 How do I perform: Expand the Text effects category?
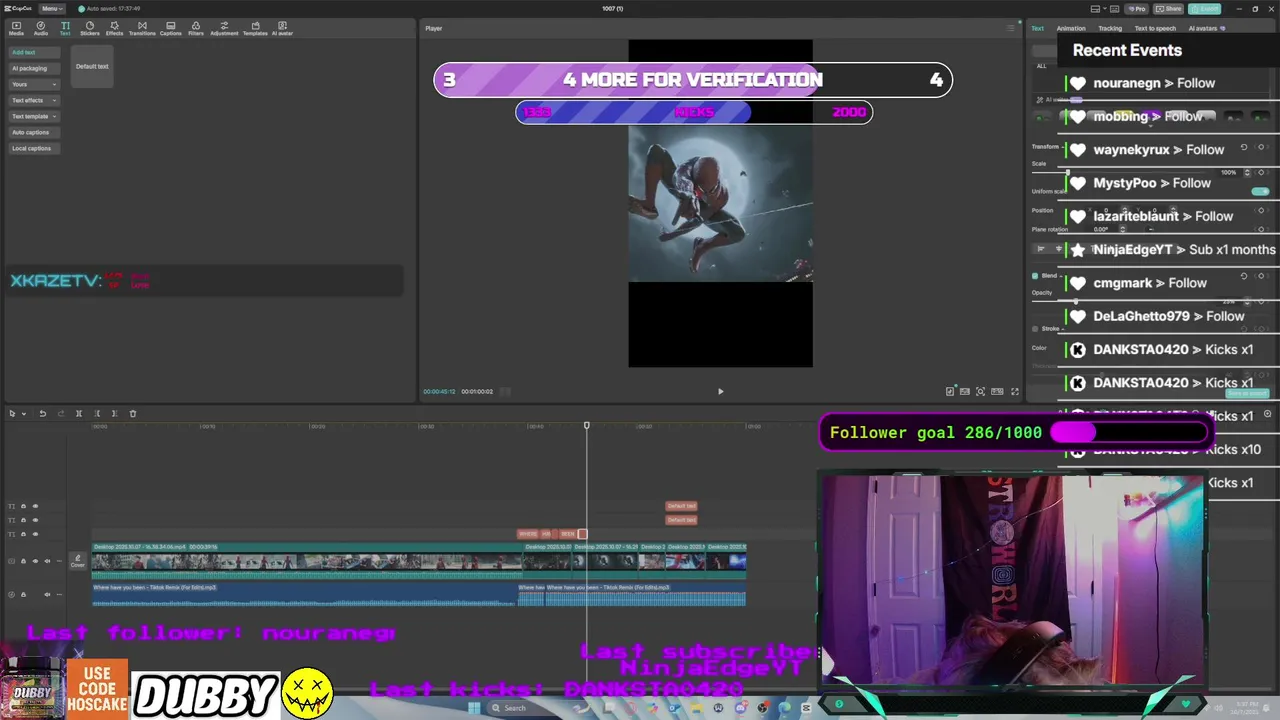click(x=34, y=100)
